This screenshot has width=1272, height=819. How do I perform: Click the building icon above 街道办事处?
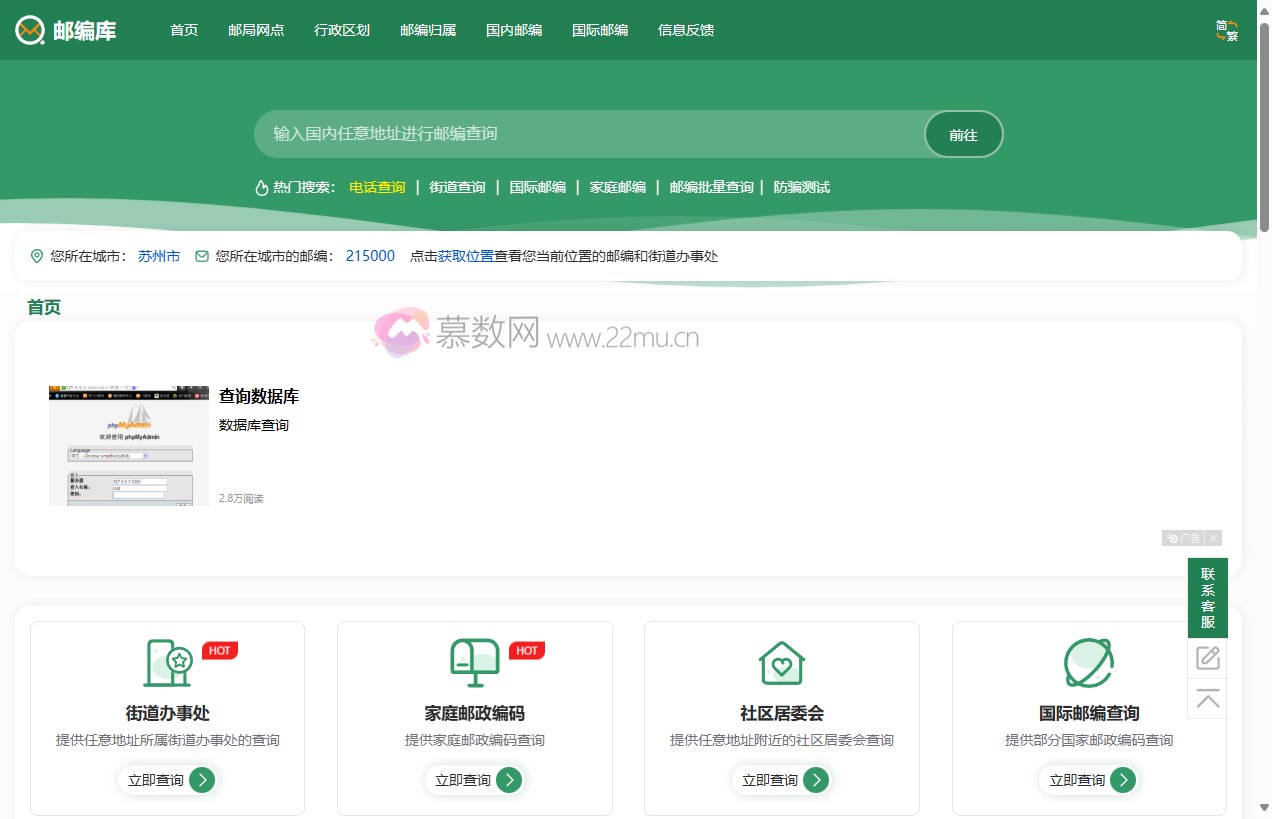(167, 663)
